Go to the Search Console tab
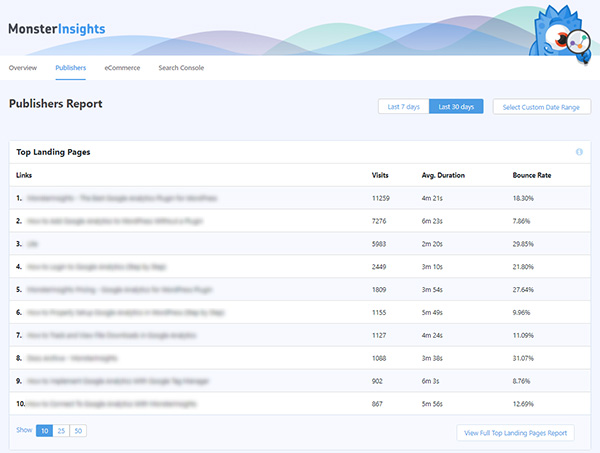This screenshot has width=600, height=453. pos(181,68)
